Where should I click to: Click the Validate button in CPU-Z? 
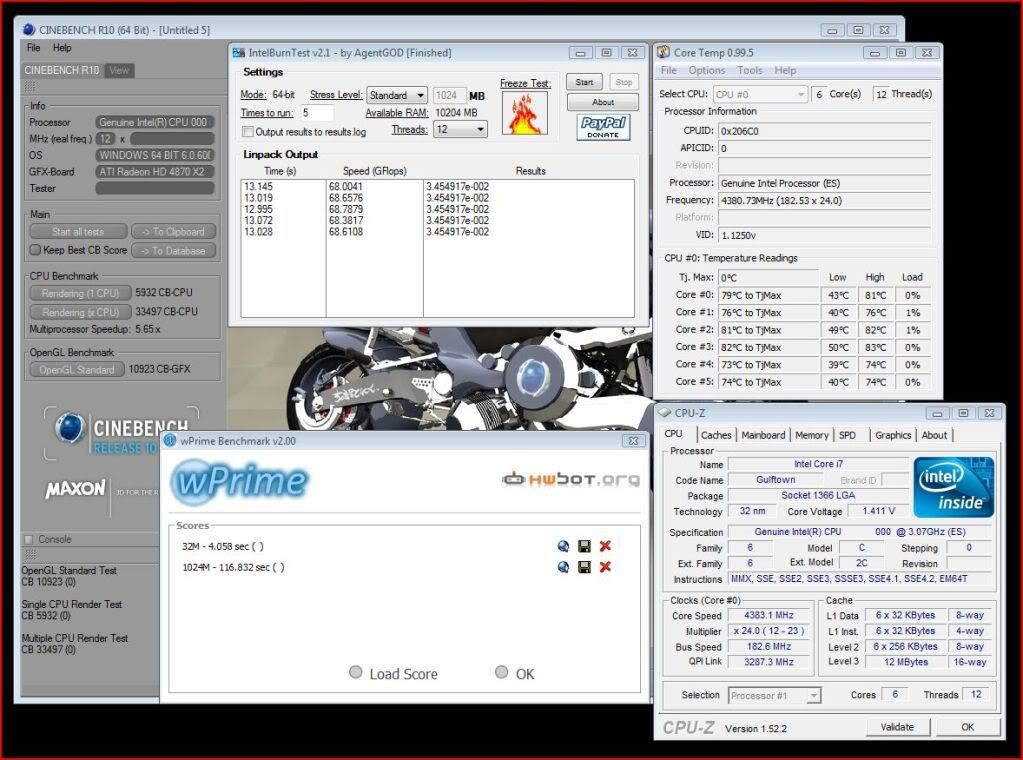pyautogui.click(x=897, y=727)
